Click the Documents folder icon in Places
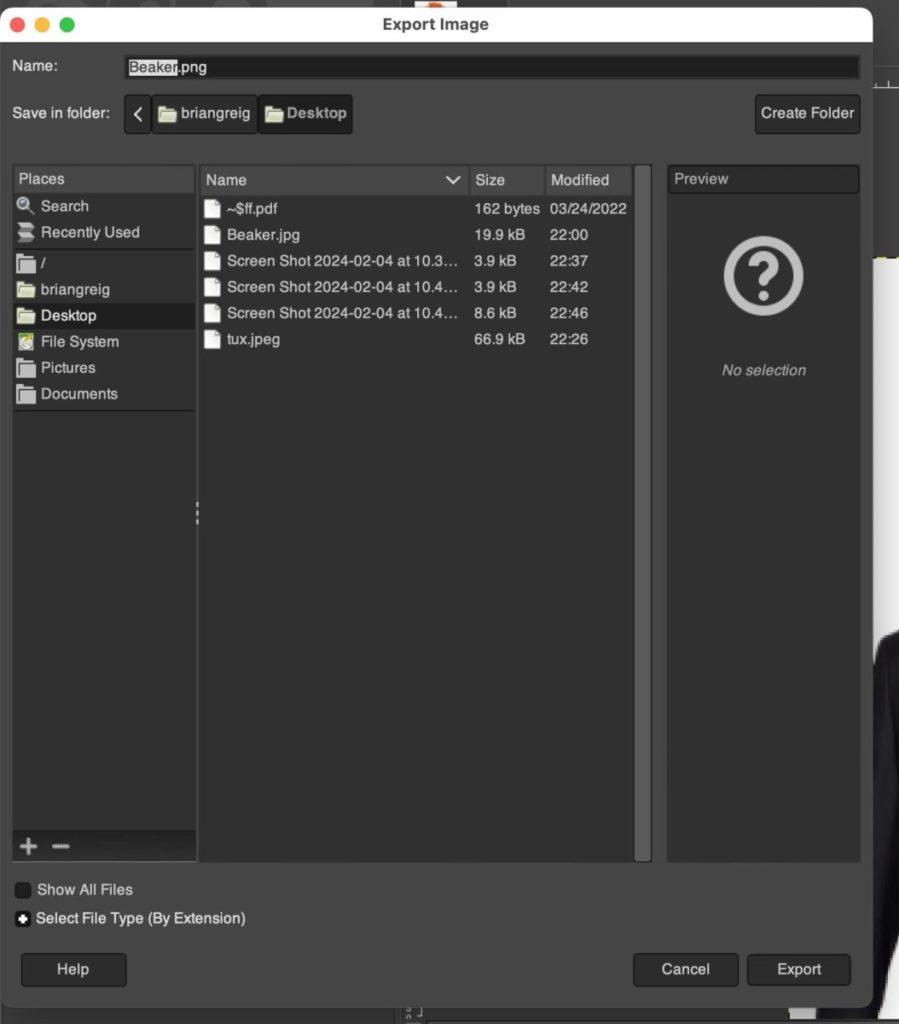 [26, 394]
